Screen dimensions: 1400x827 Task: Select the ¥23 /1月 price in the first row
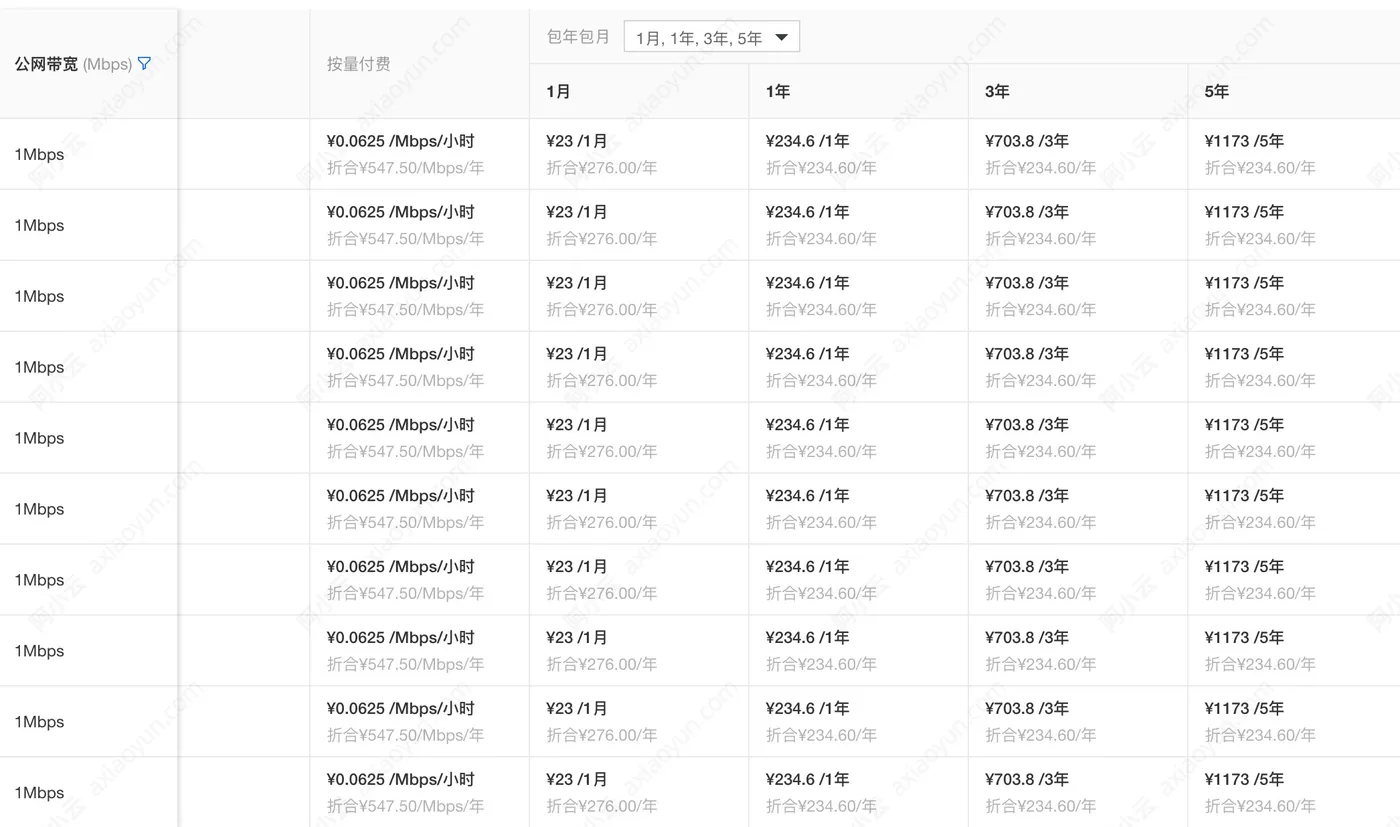coord(577,141)
